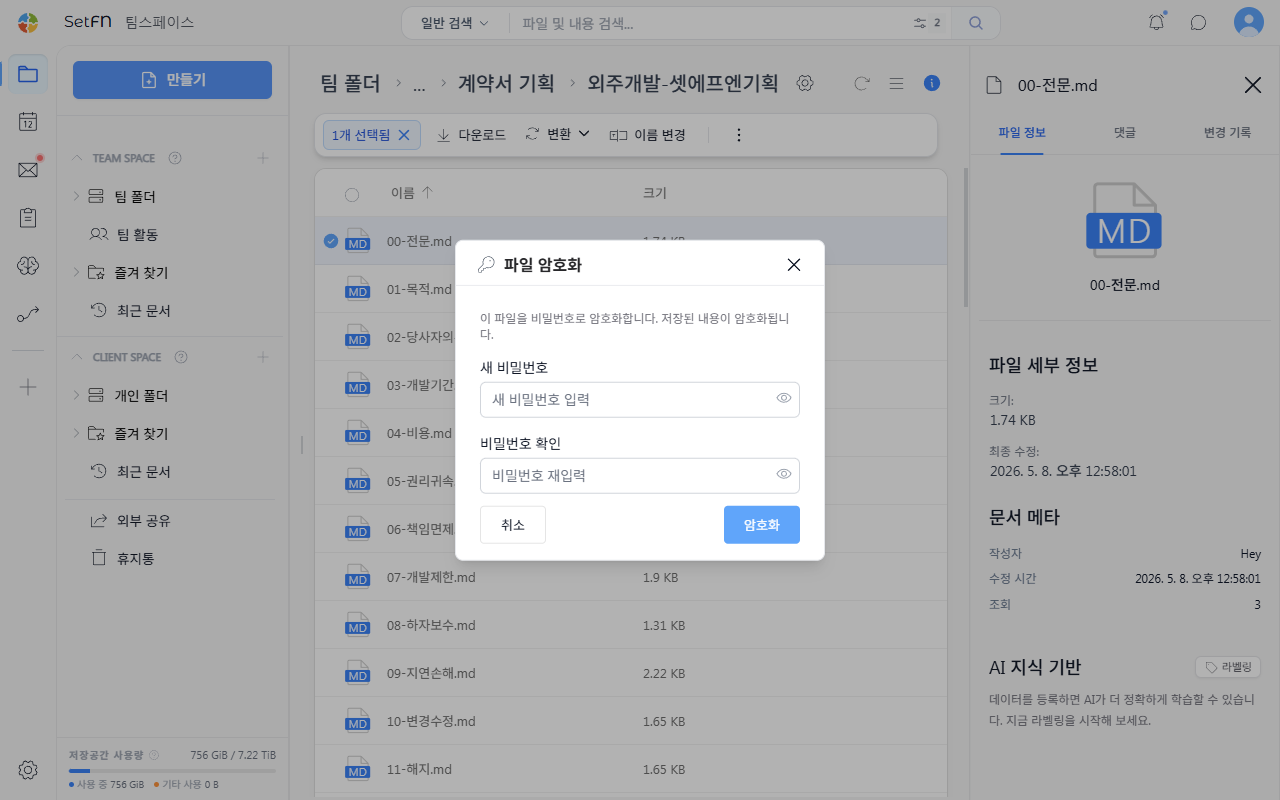
Task: Open the clipboard tasks sidebar icon
Action: point(28,217)
